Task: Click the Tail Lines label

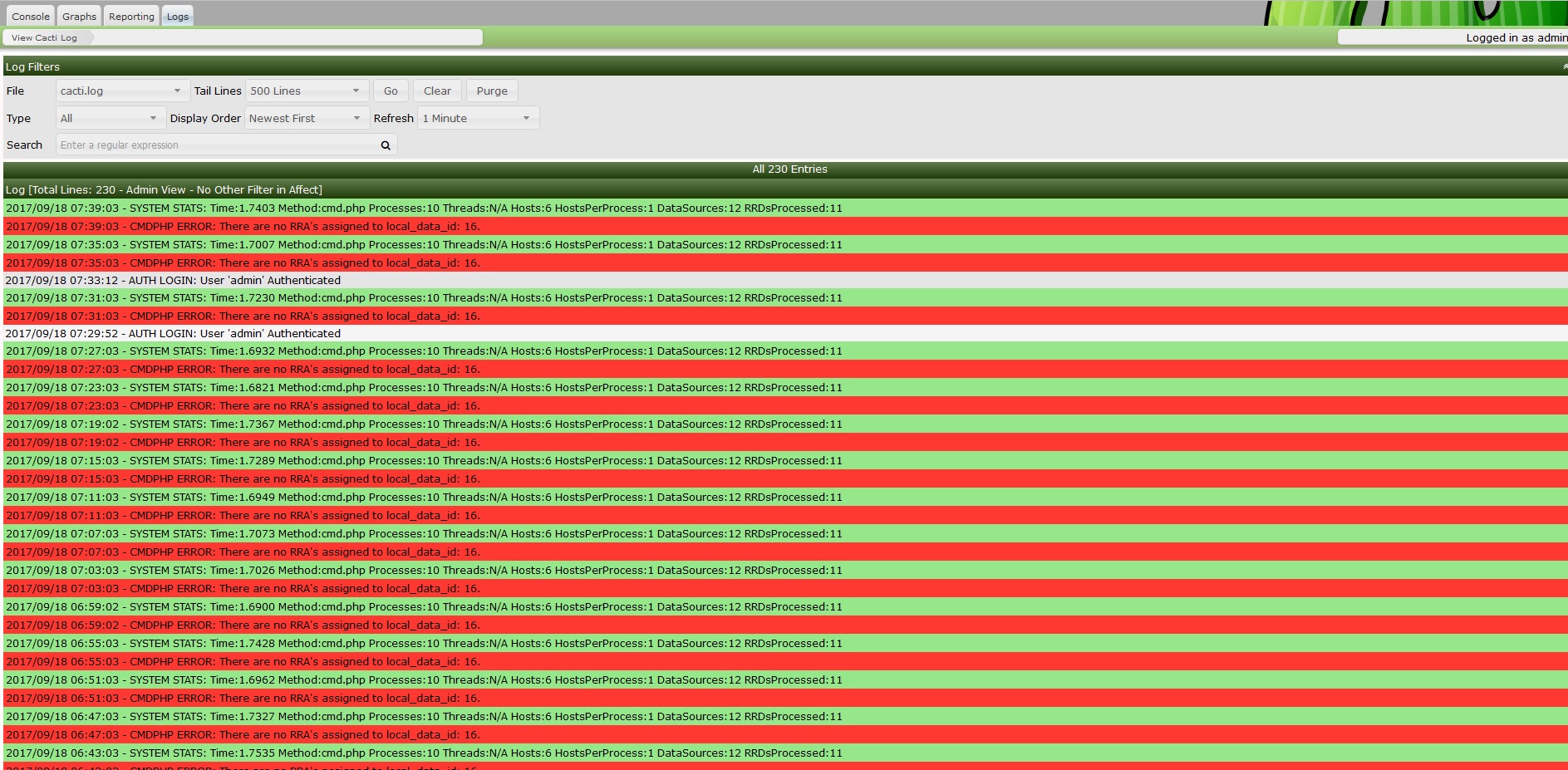Action: tap(218, 91)
